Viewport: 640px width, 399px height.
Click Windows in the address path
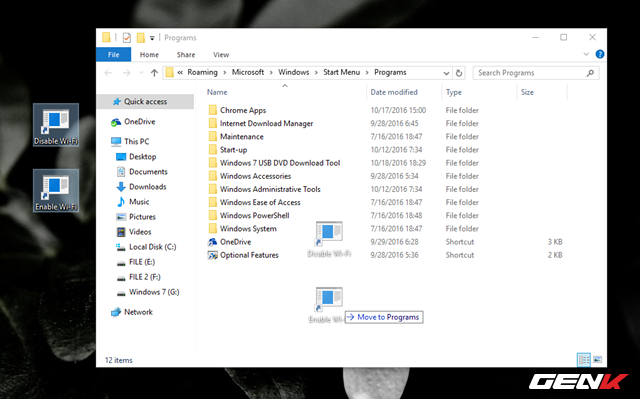point(293,72)
